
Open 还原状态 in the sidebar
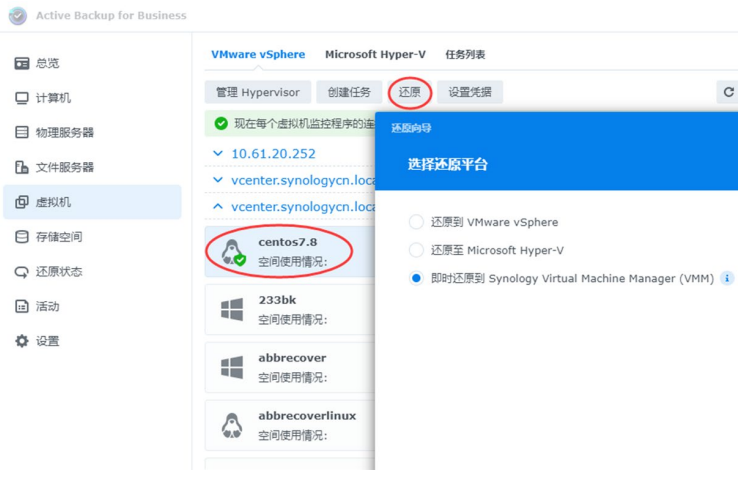[59, 271]
